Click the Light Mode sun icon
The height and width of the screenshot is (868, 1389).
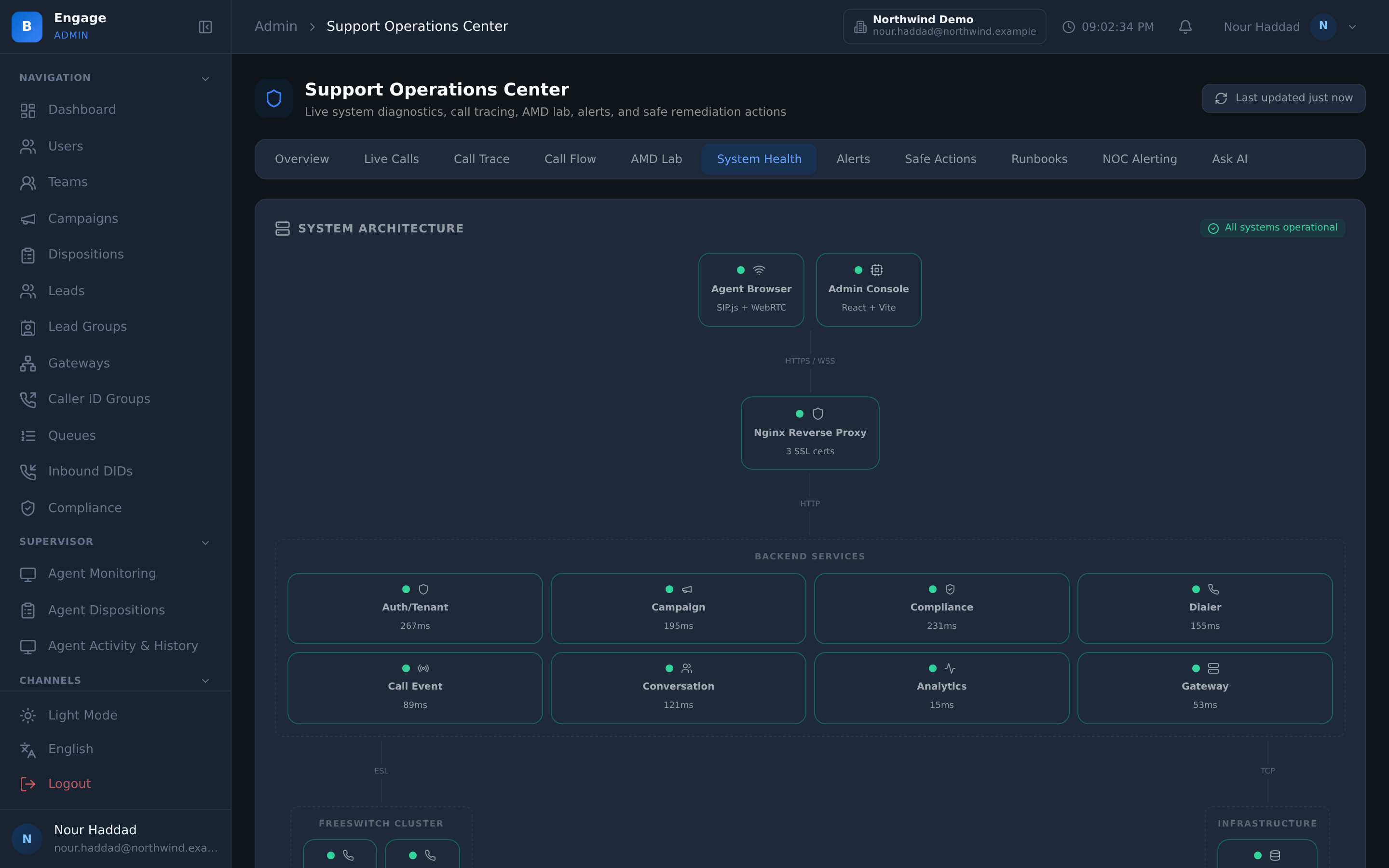pos(27,715)
